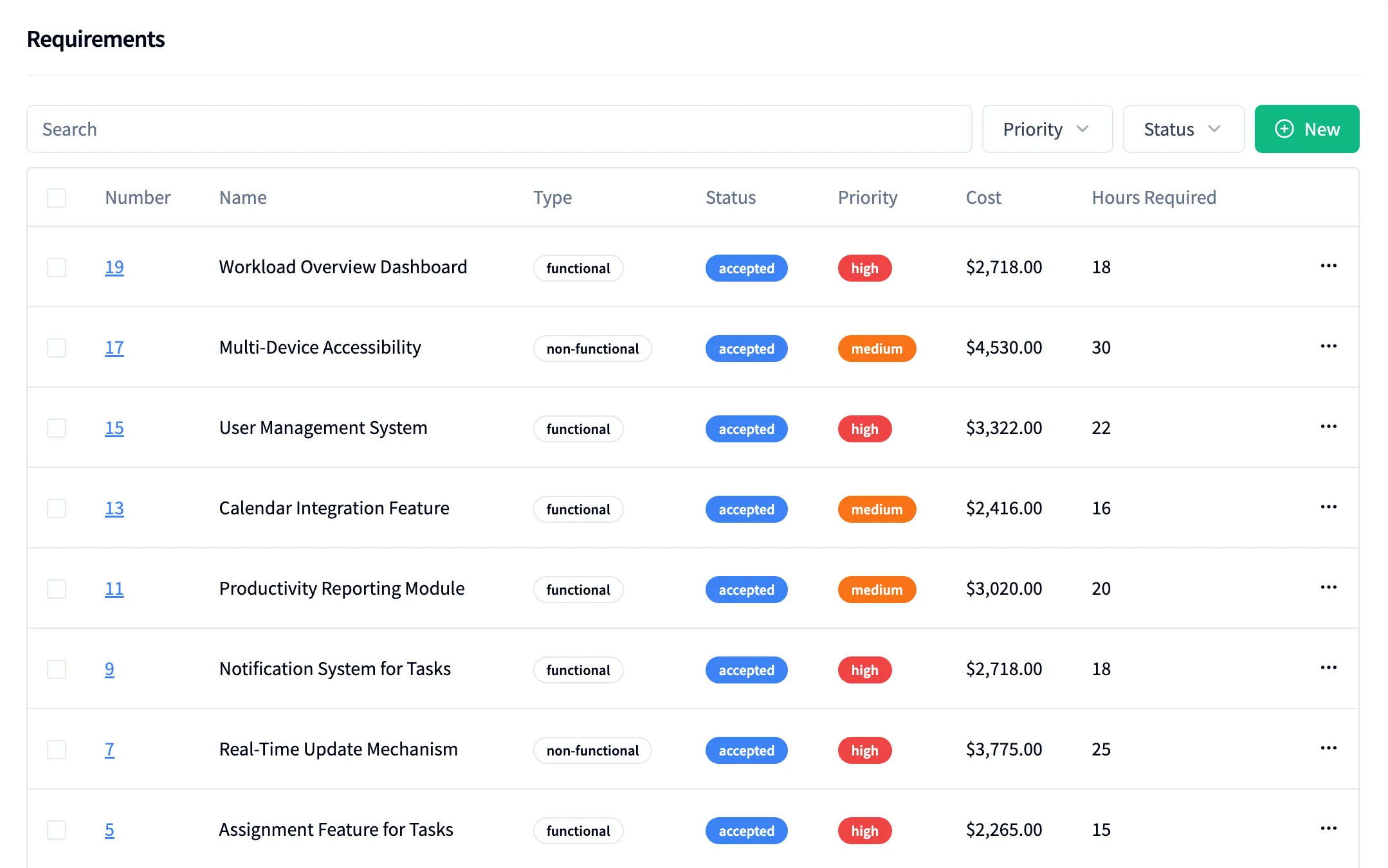This screenshot has width=1388, height=868.
Task: Open requirement number 17 link
Action: click(114, 348)
